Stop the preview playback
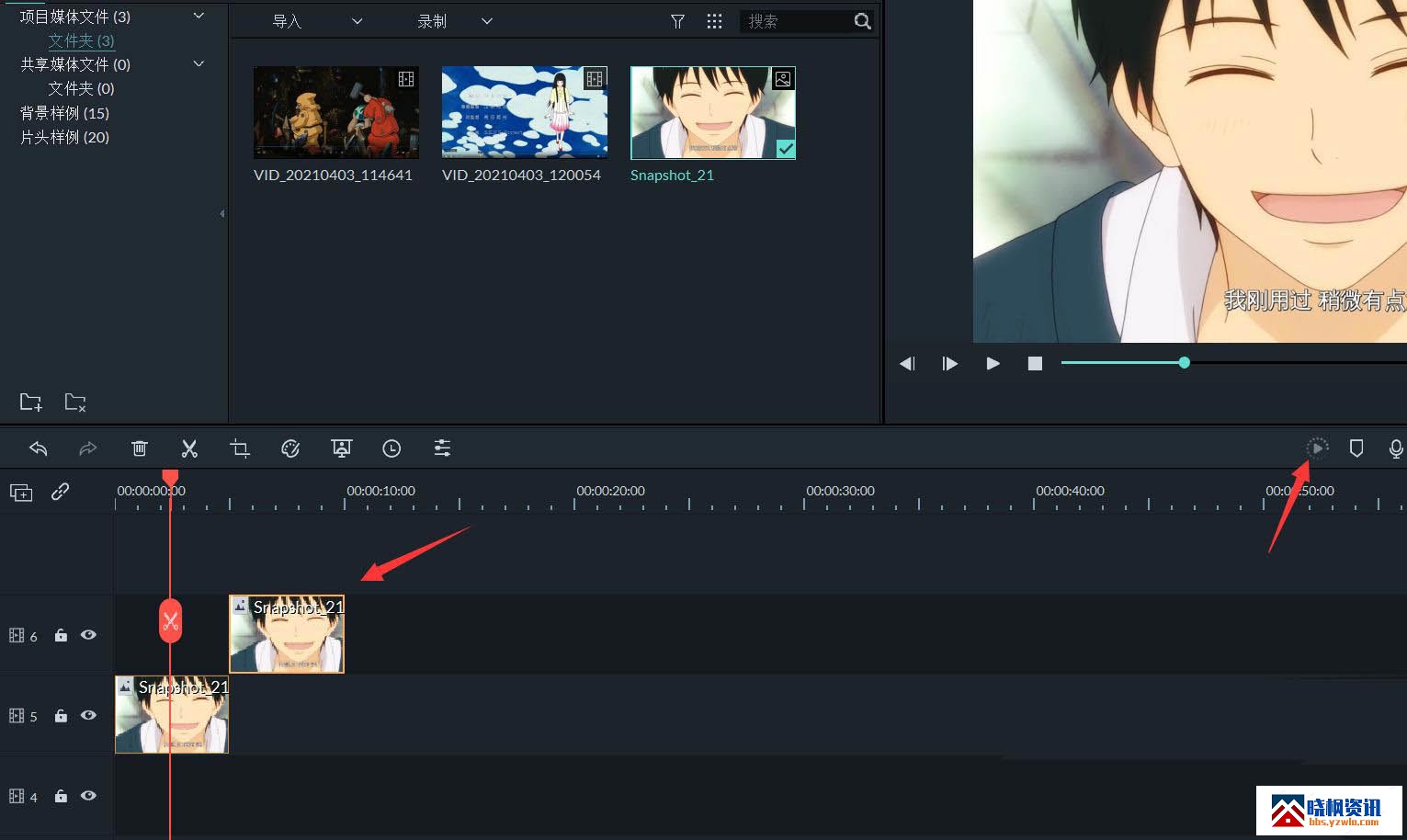Image resolution: width=1407 pixels, height=840 pixels. pyautogui.click(x=1035, y=363)
